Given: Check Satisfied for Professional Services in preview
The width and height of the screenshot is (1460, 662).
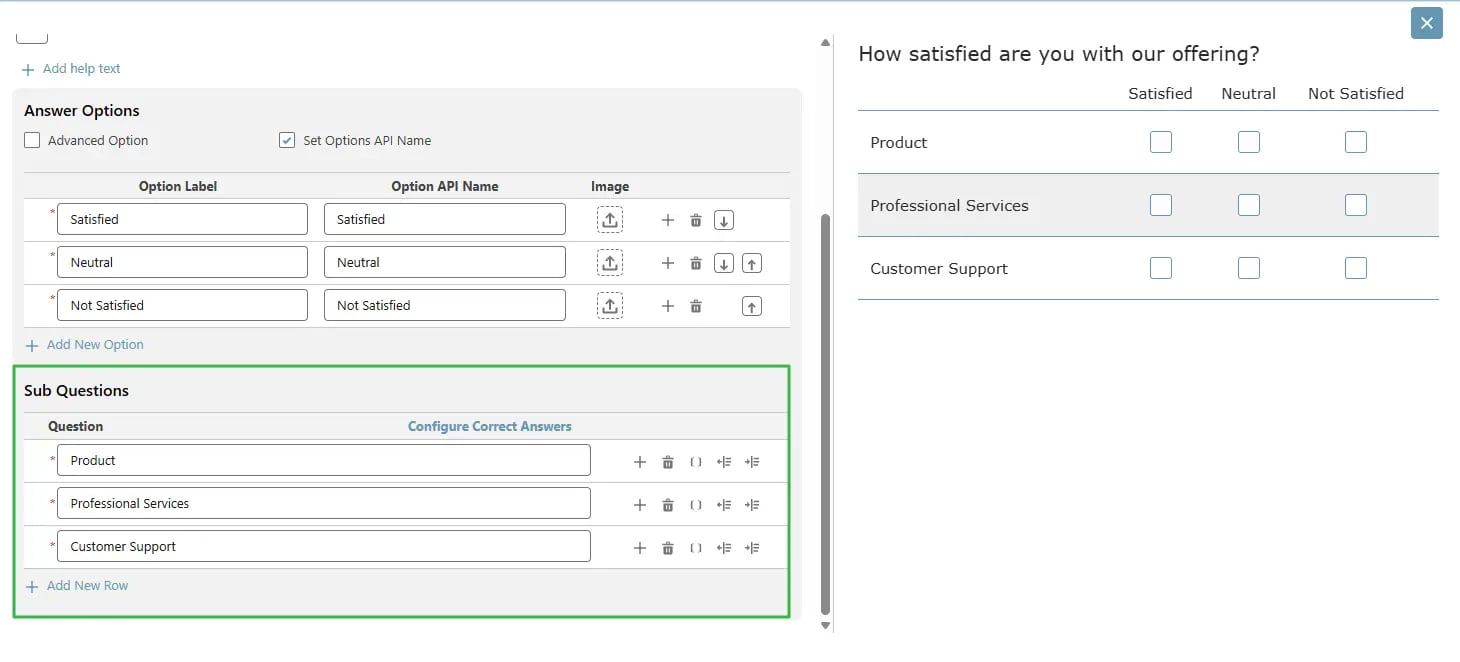Looking at the screenshot, I should [1161, 205].
